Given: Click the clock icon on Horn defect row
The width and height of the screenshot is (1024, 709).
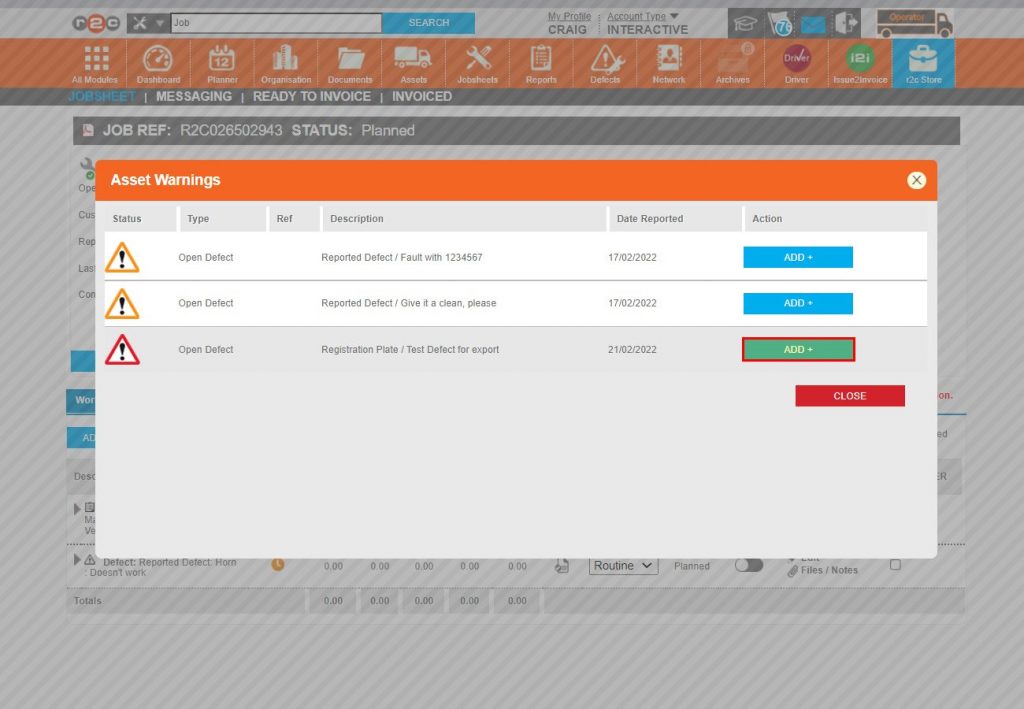Looking at the screenshot, I should click(x=278, y=565).
